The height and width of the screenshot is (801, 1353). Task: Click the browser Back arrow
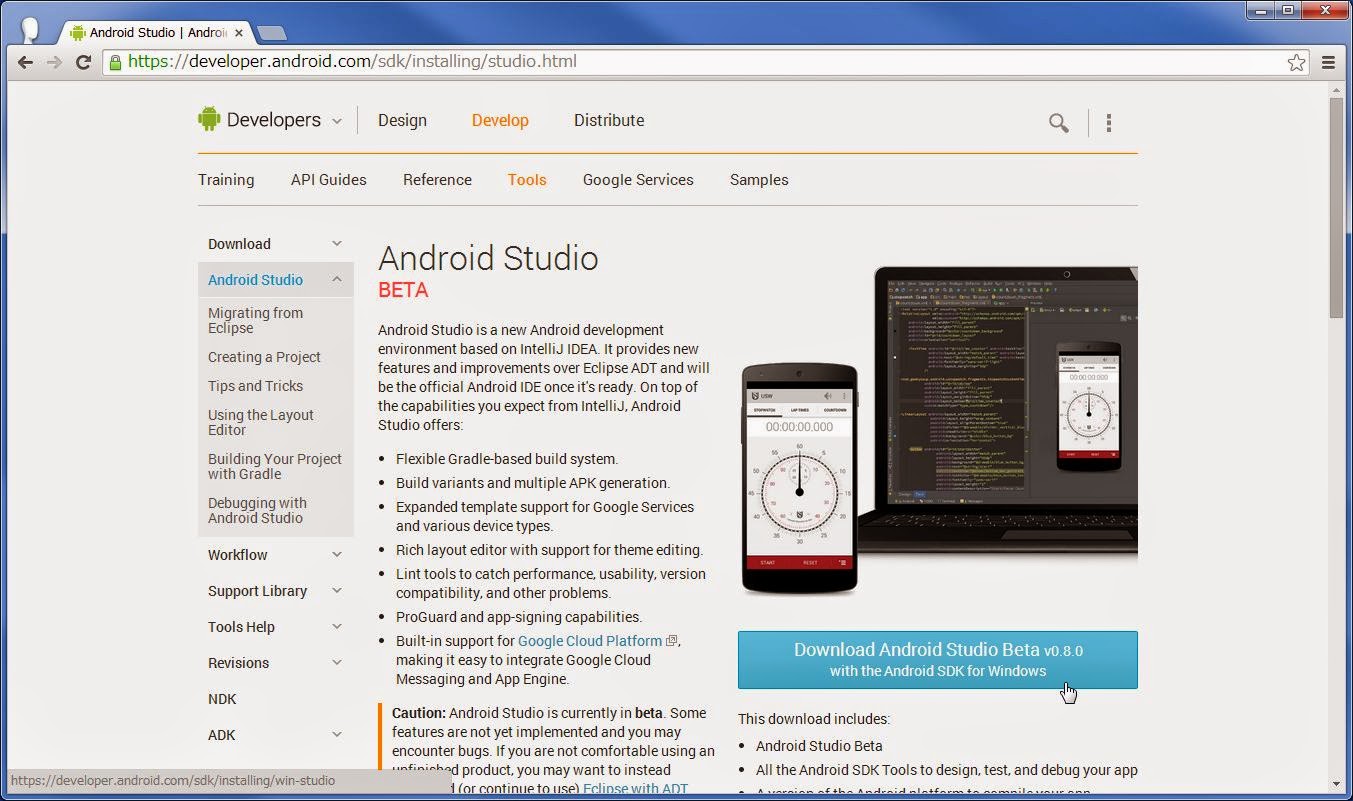[x=25, y=62]
